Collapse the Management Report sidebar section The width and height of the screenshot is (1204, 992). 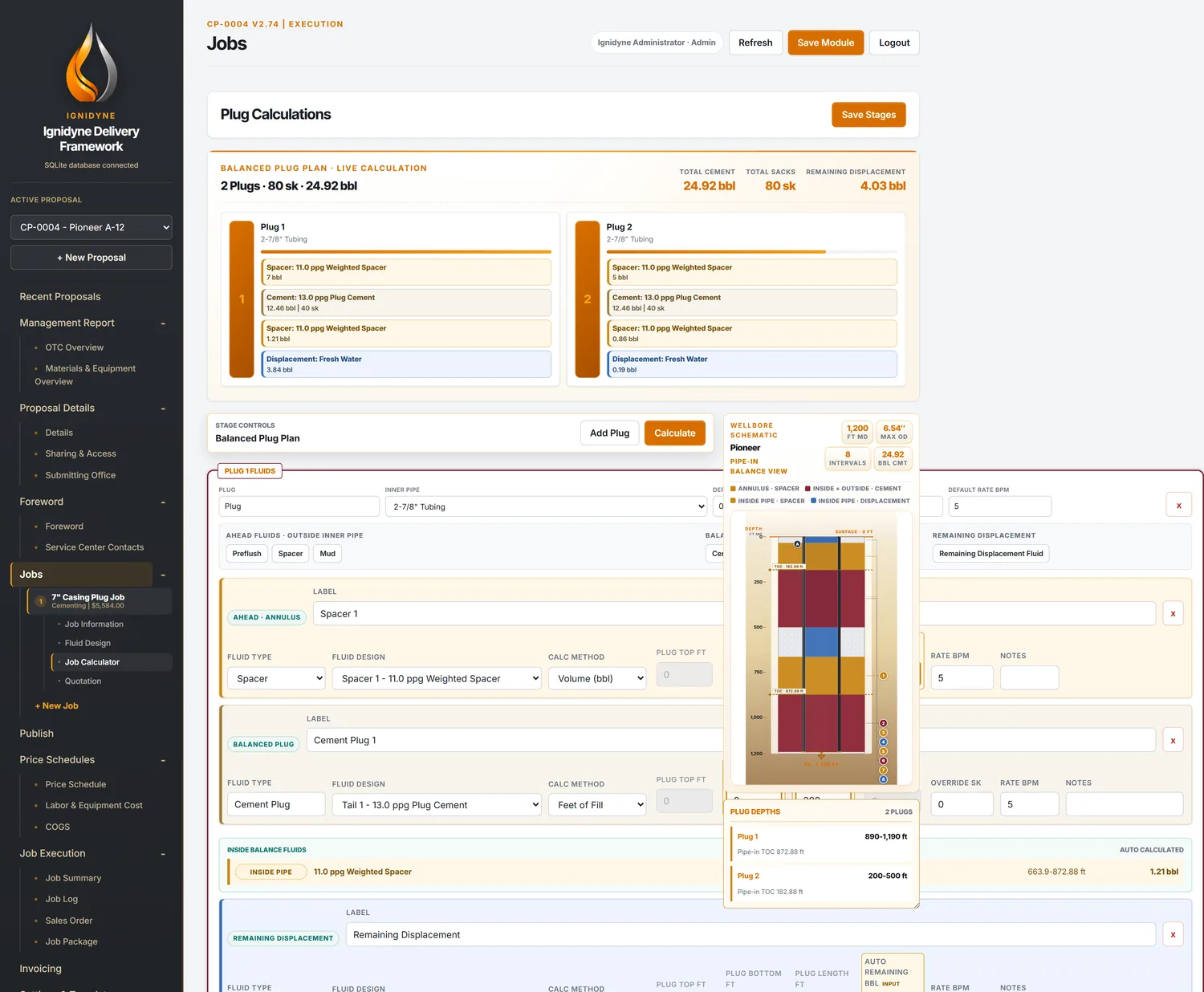[x=163, y=323]
